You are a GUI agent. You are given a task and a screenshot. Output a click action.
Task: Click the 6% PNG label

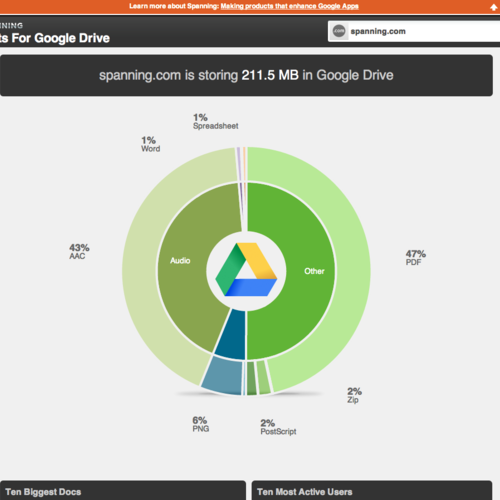(201, 424)
